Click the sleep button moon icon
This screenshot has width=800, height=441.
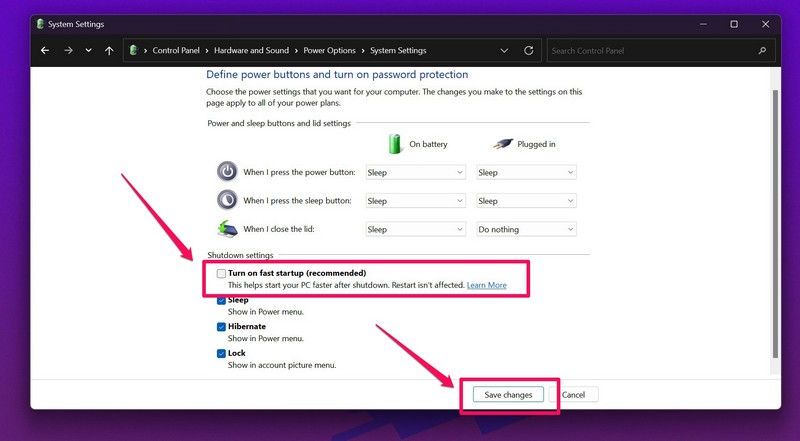coord(228,200)
